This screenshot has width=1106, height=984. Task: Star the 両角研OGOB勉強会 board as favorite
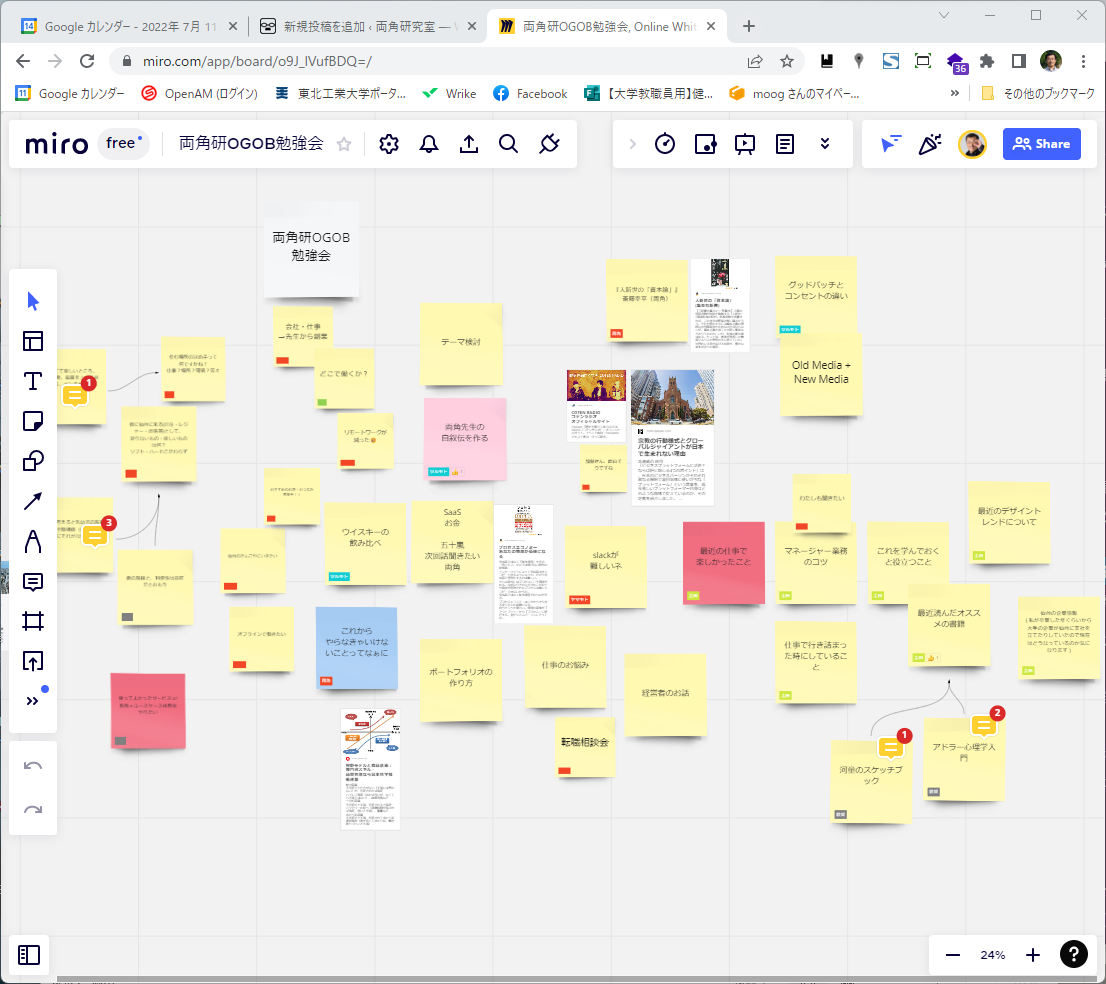click(x=344, y=144)
